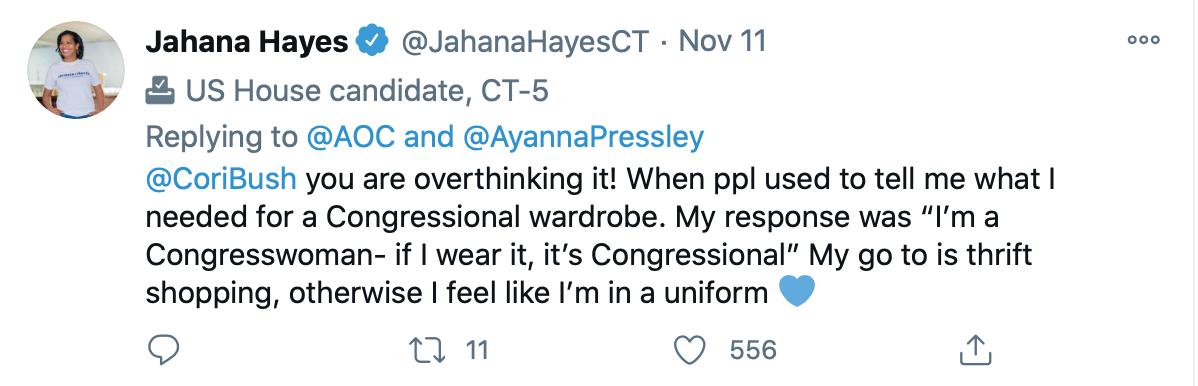The image size is (1198, 386).
Task: Click the blue verified badge
Action: (374, 41)
